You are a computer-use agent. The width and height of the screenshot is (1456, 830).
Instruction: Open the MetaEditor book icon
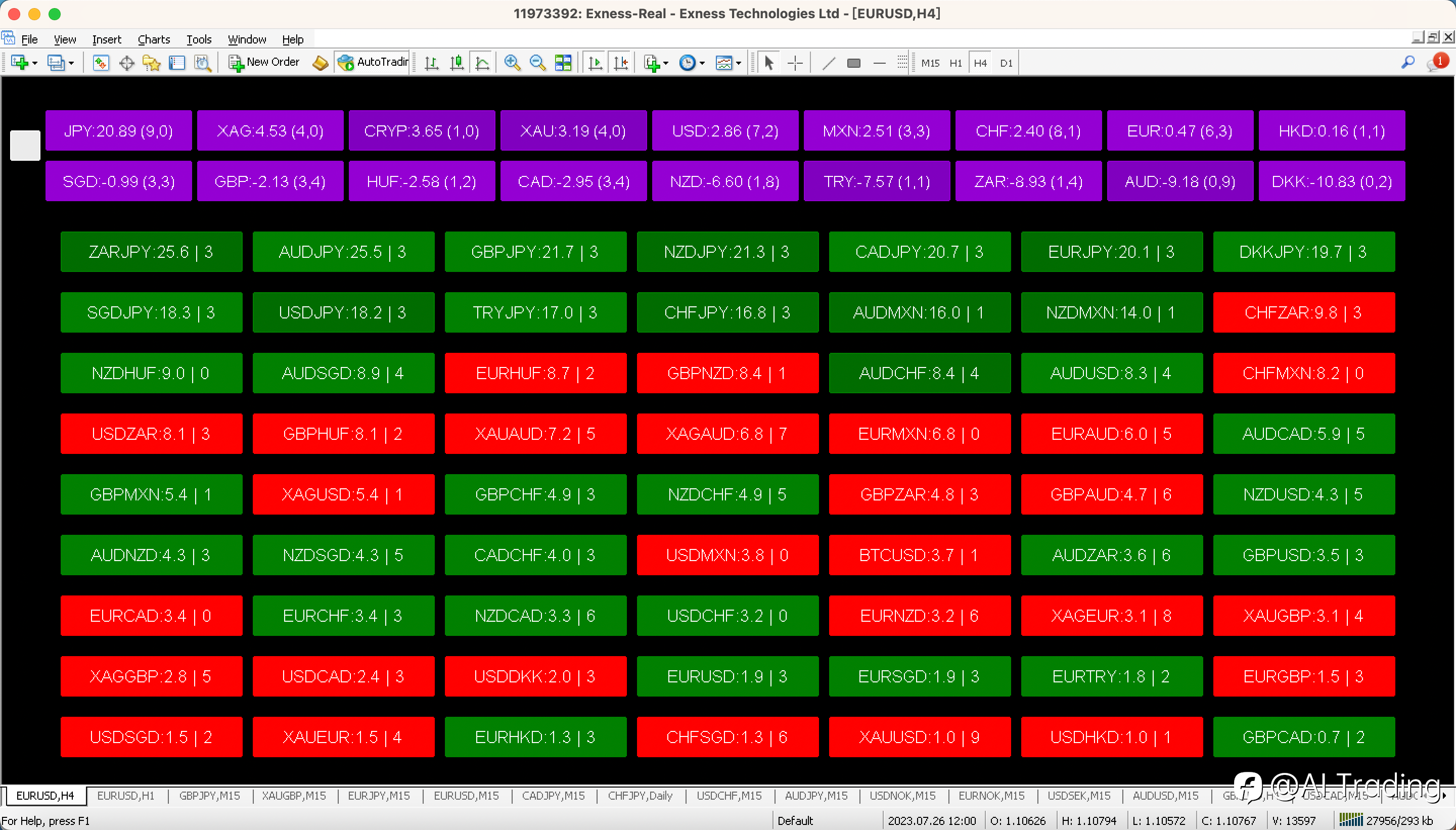pos(321,63)
